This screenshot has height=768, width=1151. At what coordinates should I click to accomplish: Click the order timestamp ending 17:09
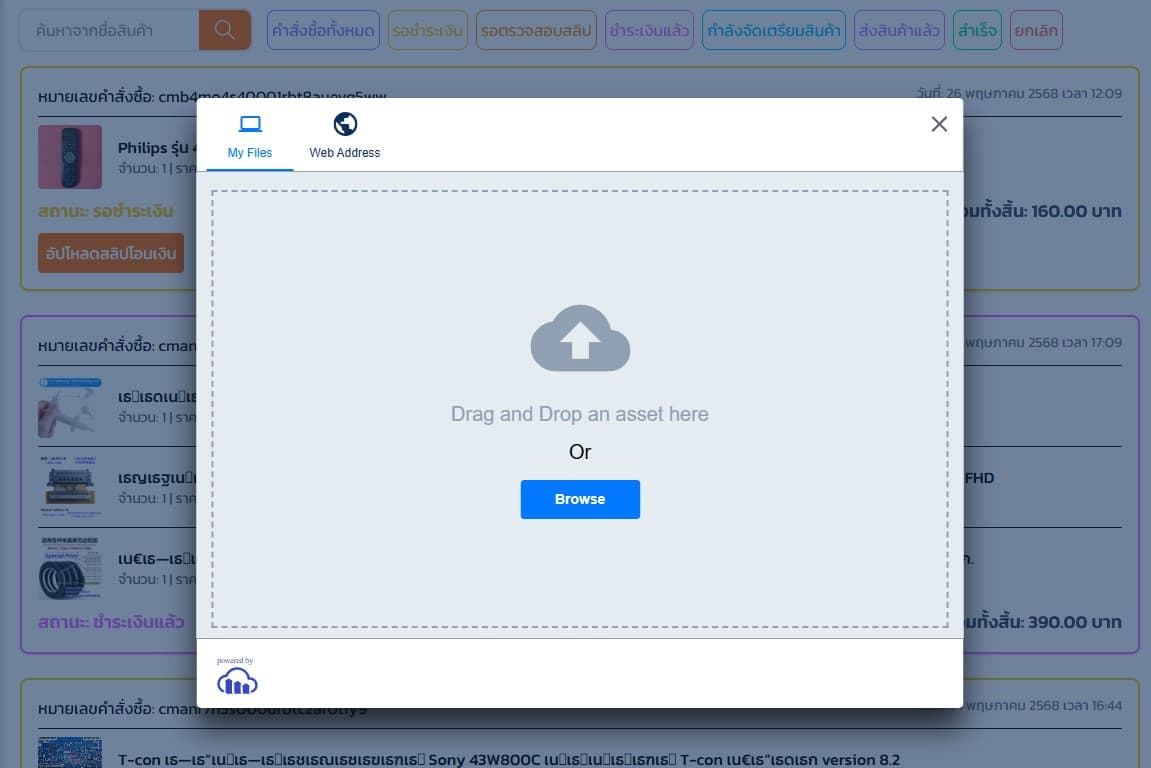pyautogui.click(x=1043, y=343)
